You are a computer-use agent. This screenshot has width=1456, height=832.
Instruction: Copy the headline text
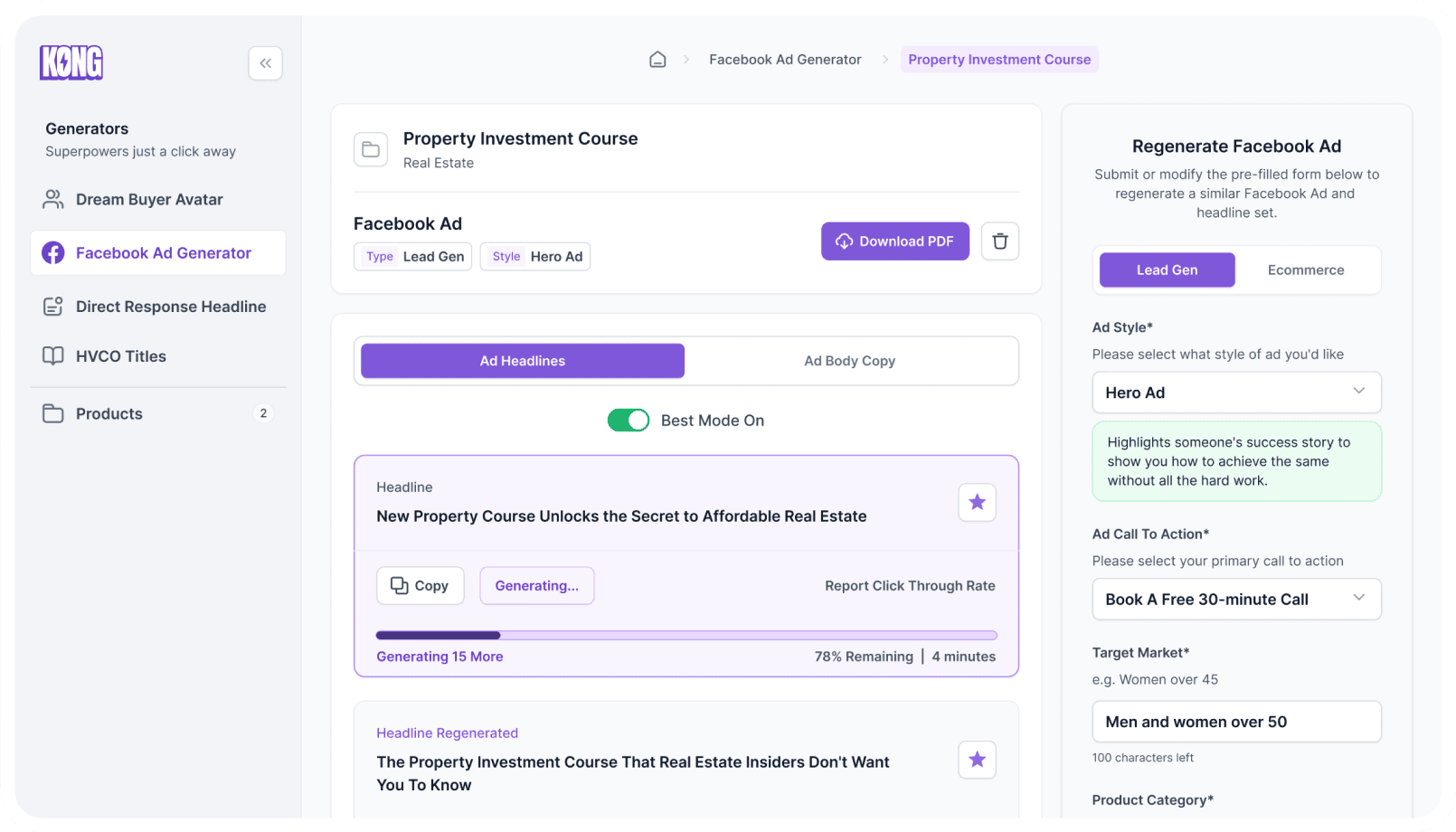click(420, 586)
